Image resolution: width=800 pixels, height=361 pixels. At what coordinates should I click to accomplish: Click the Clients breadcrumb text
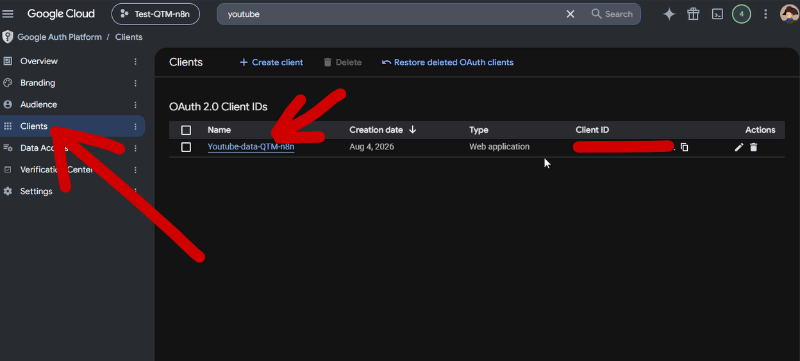pos(129,37)
